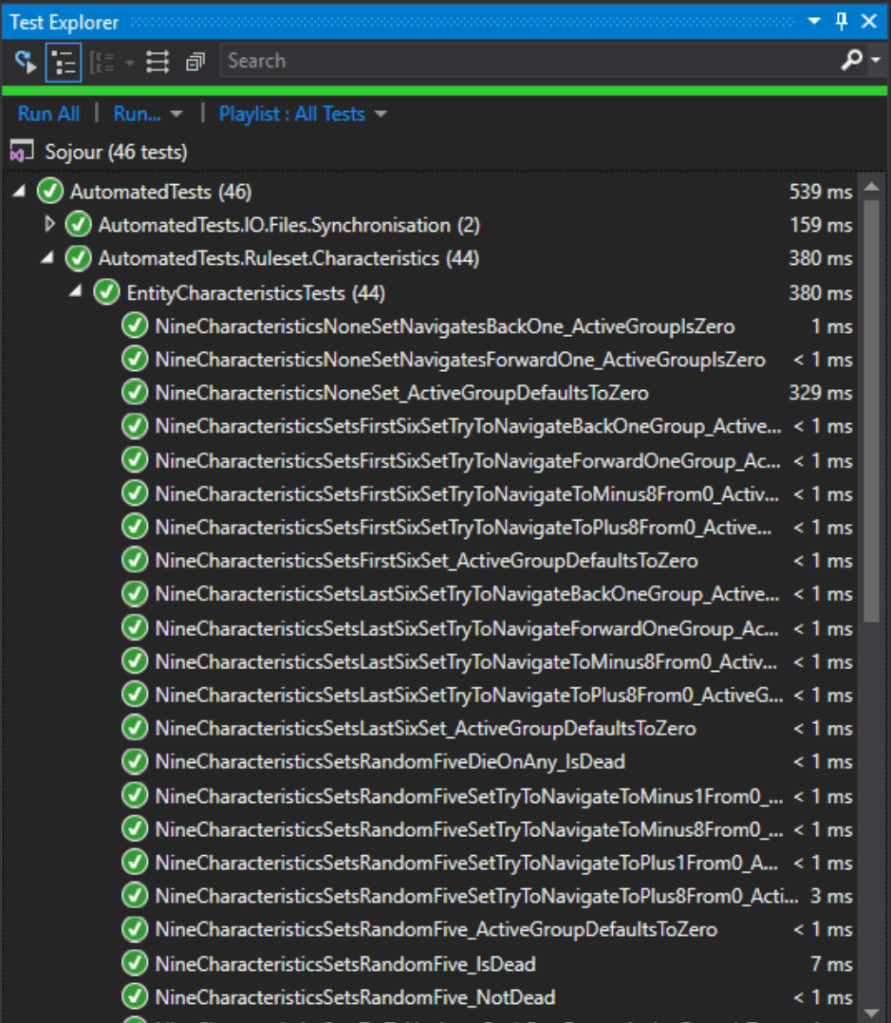Select the Sojour (46 tests) solution entry

(x=115, y=152)
